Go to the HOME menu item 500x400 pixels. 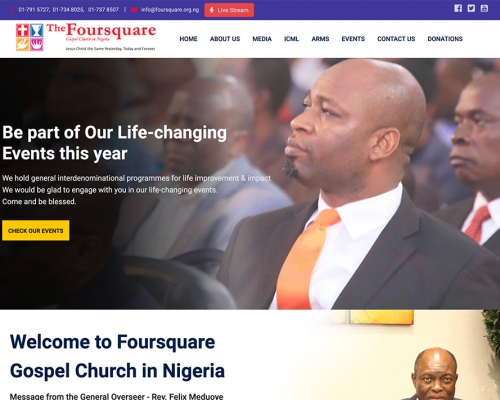point(188,39)
